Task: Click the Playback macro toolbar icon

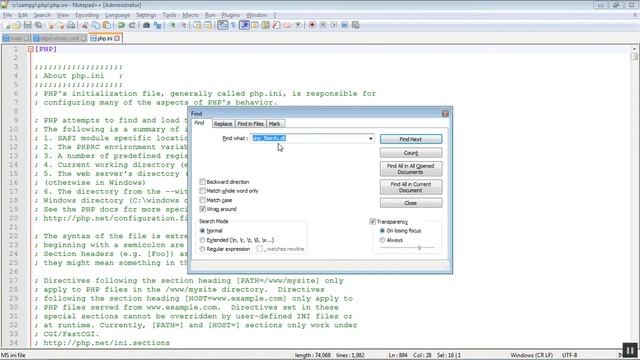Action: pyautogui.click(x=334, y=25)
